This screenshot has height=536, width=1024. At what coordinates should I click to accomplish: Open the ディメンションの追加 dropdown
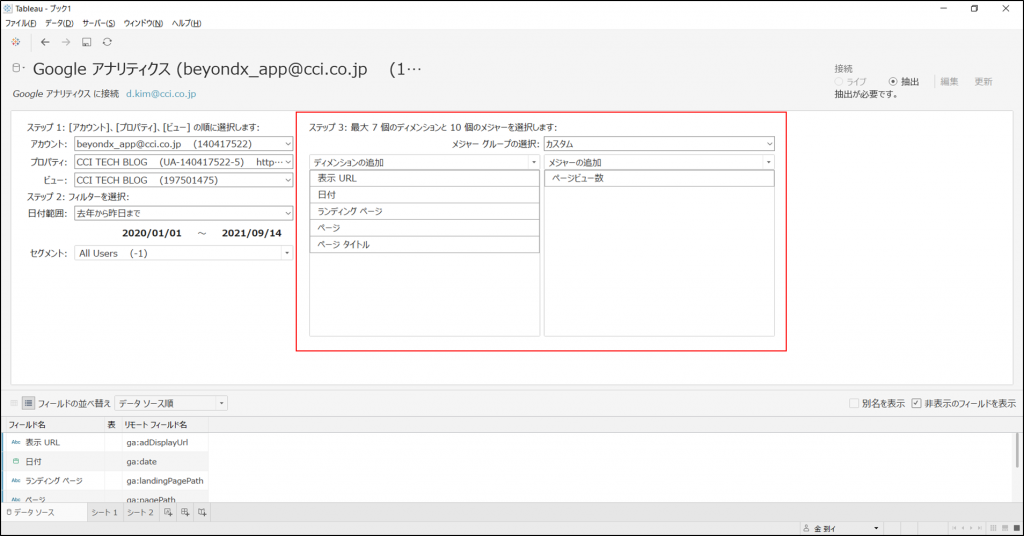tap(424, 162)
